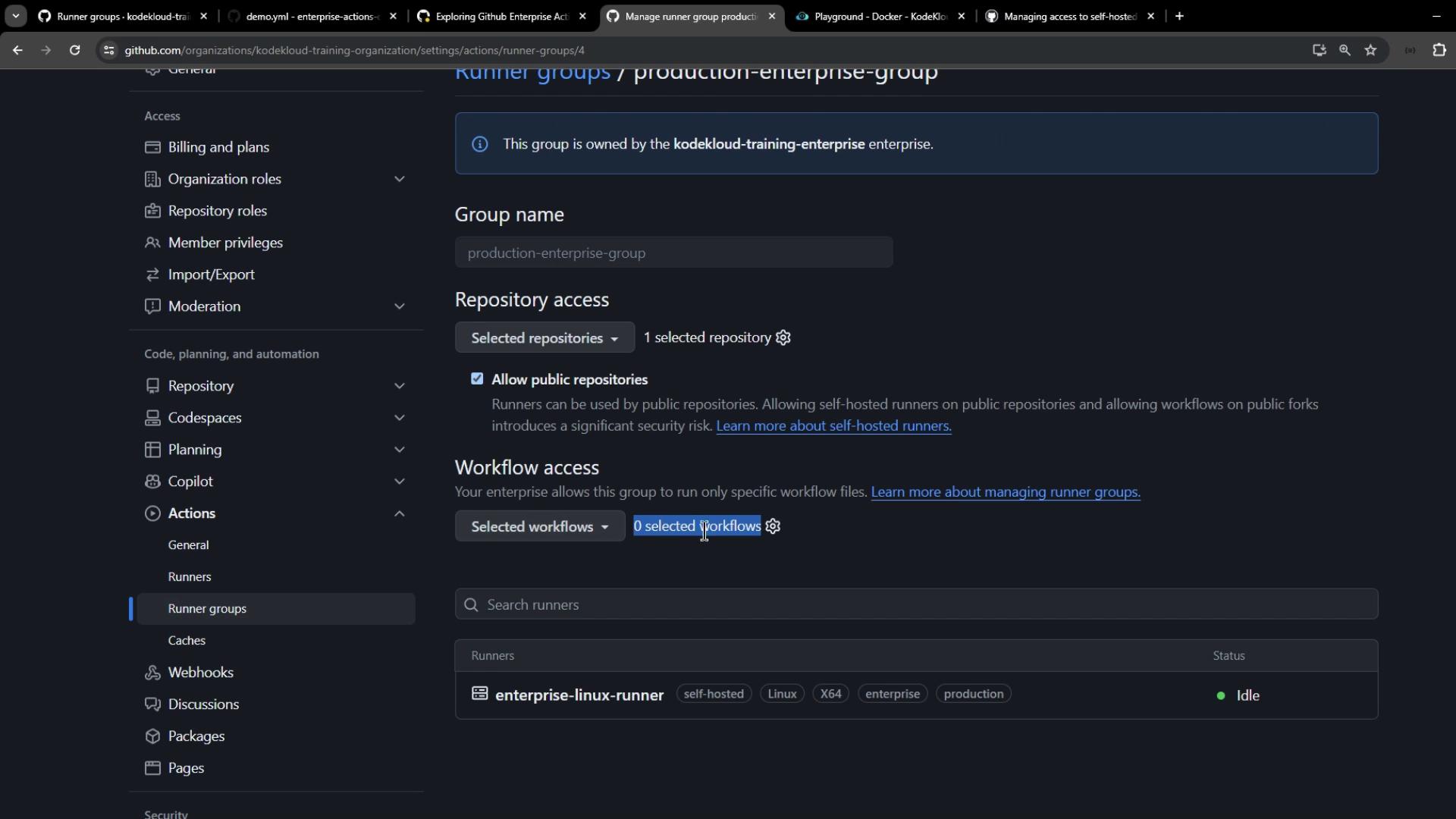This screenshot has width=1456, height=819.
Task: Open Runners under Actions in the sidebar
Action: pyautogui.click(x=190, y=577)
